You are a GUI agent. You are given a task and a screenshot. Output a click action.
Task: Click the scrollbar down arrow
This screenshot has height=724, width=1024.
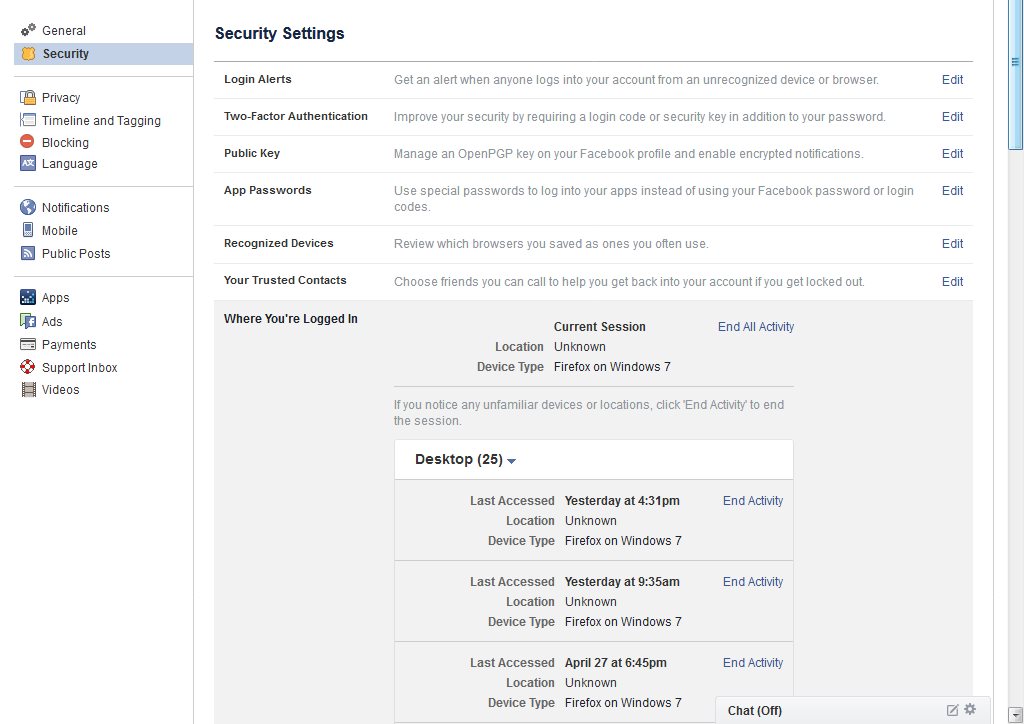pos(1015,714)
